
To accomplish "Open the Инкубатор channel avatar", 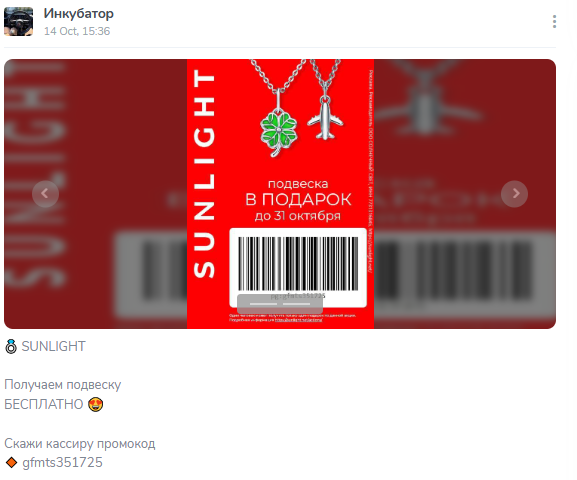I will pyautogui.click(x=18, y=22).
